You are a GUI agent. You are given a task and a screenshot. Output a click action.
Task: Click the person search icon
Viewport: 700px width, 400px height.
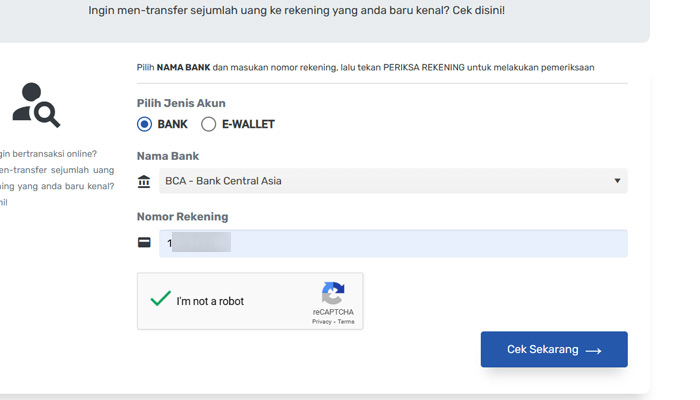[36, 105]
